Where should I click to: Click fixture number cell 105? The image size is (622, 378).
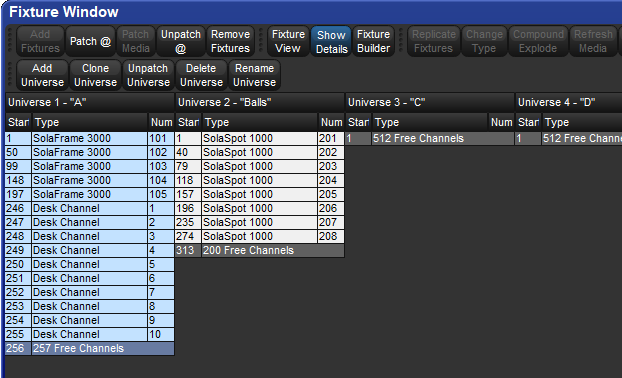pyautogui.click(x=161, y=194)
